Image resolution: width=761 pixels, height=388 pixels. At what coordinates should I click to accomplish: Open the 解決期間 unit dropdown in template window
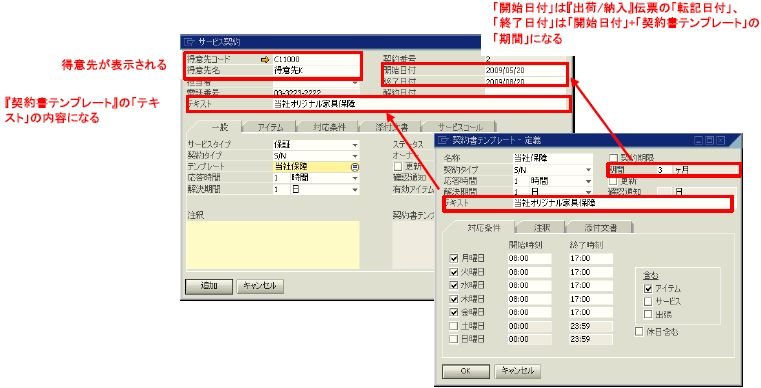[588, 192]
